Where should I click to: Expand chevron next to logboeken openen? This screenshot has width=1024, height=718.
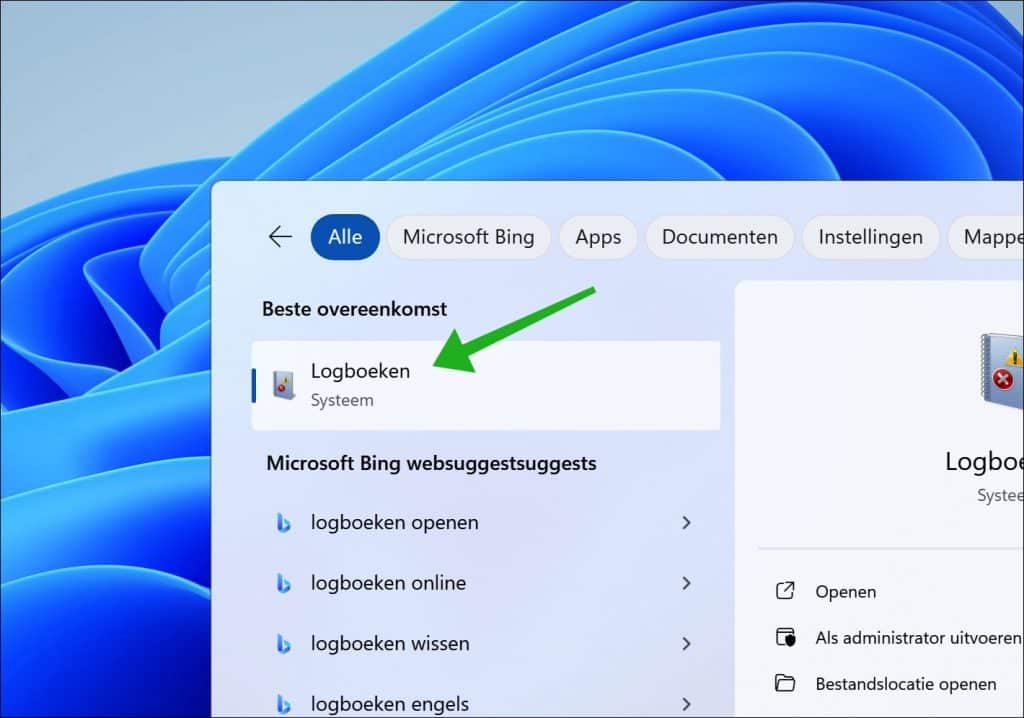[686, 523]
